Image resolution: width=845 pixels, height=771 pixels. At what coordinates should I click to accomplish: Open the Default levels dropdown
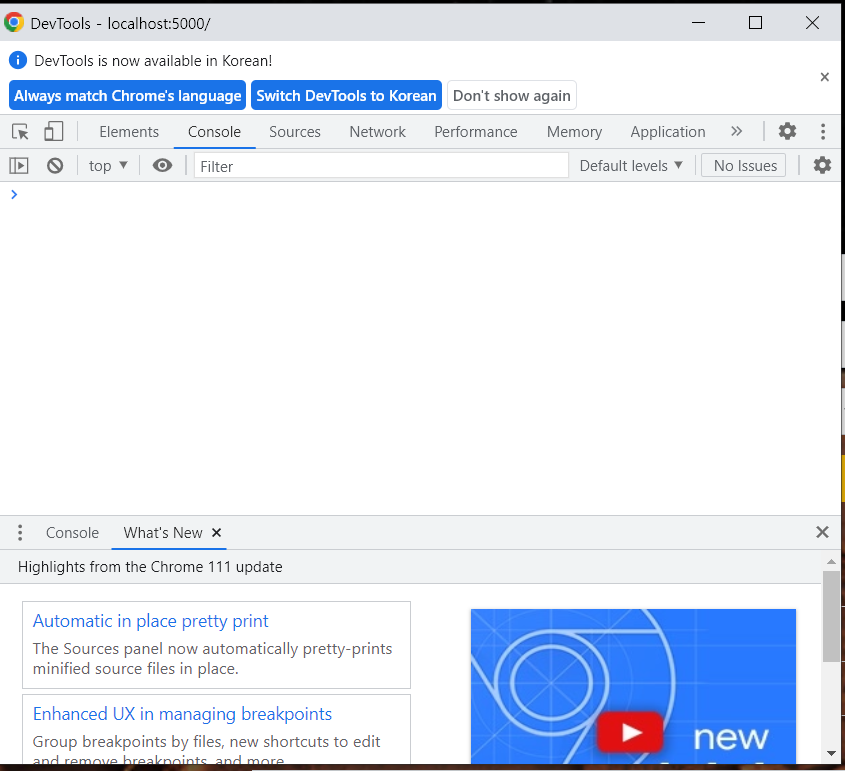[x=631, y=166]
